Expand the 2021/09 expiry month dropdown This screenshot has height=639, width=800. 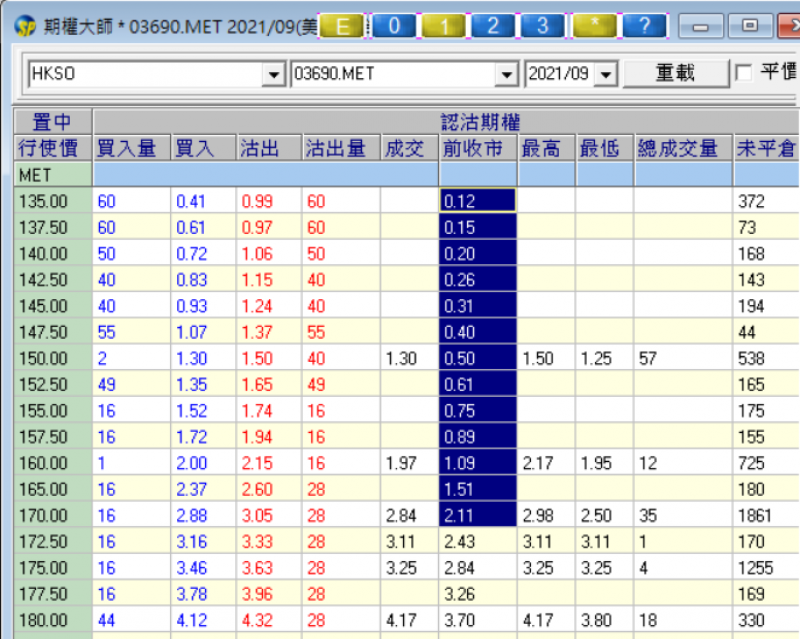607,74
